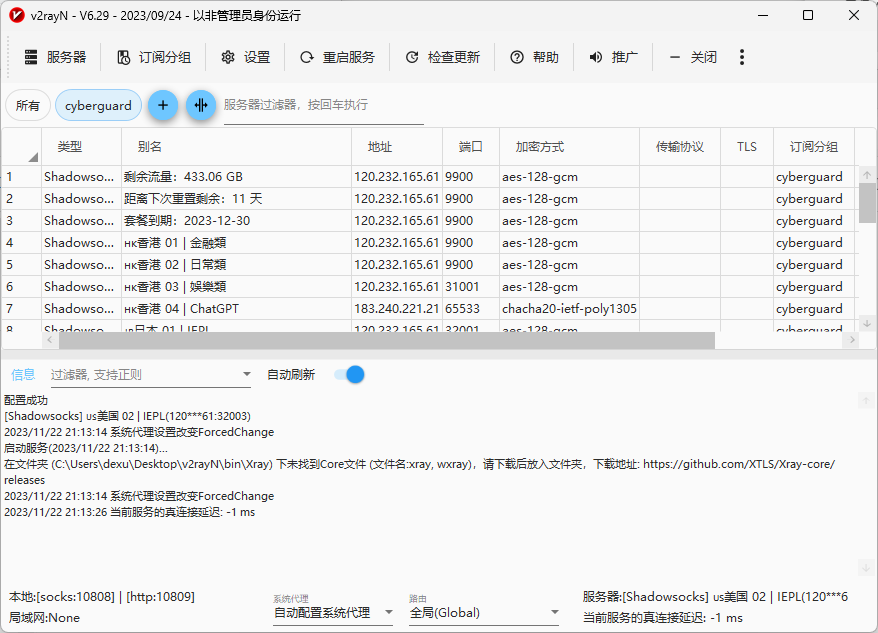Open the log filter dropdown arrow
The image size is (878, 633).
(247, 375)
